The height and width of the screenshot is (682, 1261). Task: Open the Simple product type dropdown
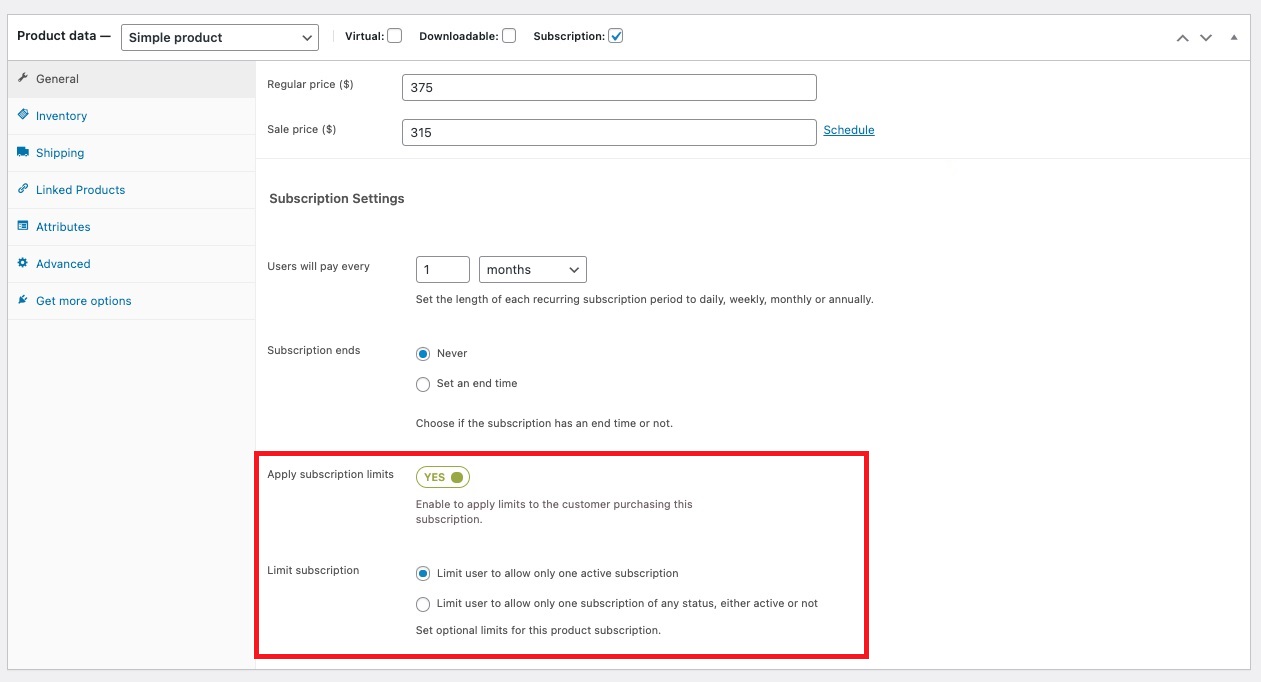coord(220,37)
